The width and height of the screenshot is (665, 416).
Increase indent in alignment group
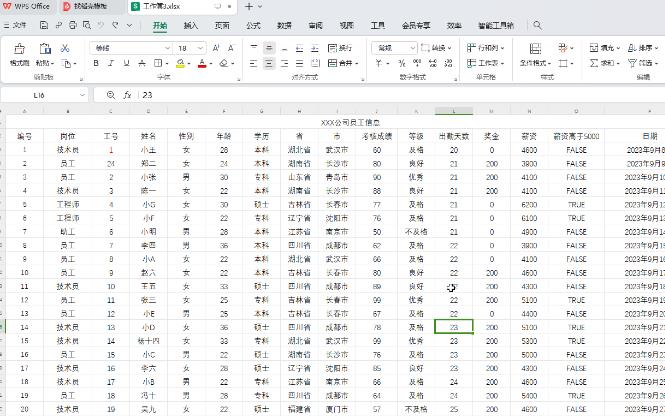pyautogui.click(x=315, y=48)
